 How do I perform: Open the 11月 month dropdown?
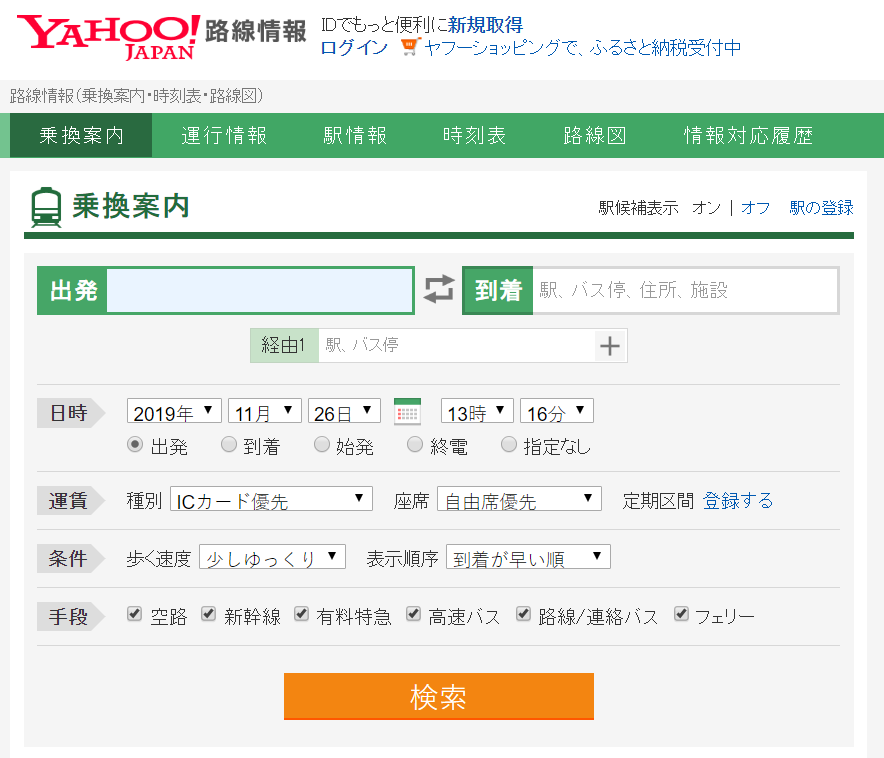(264, 411)
